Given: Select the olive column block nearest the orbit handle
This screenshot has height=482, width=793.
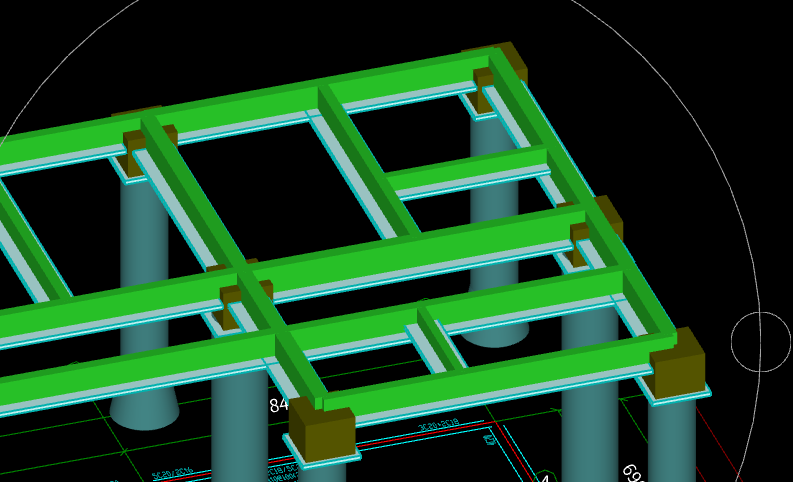Looking at the screenshot, I should click(678, 363).
